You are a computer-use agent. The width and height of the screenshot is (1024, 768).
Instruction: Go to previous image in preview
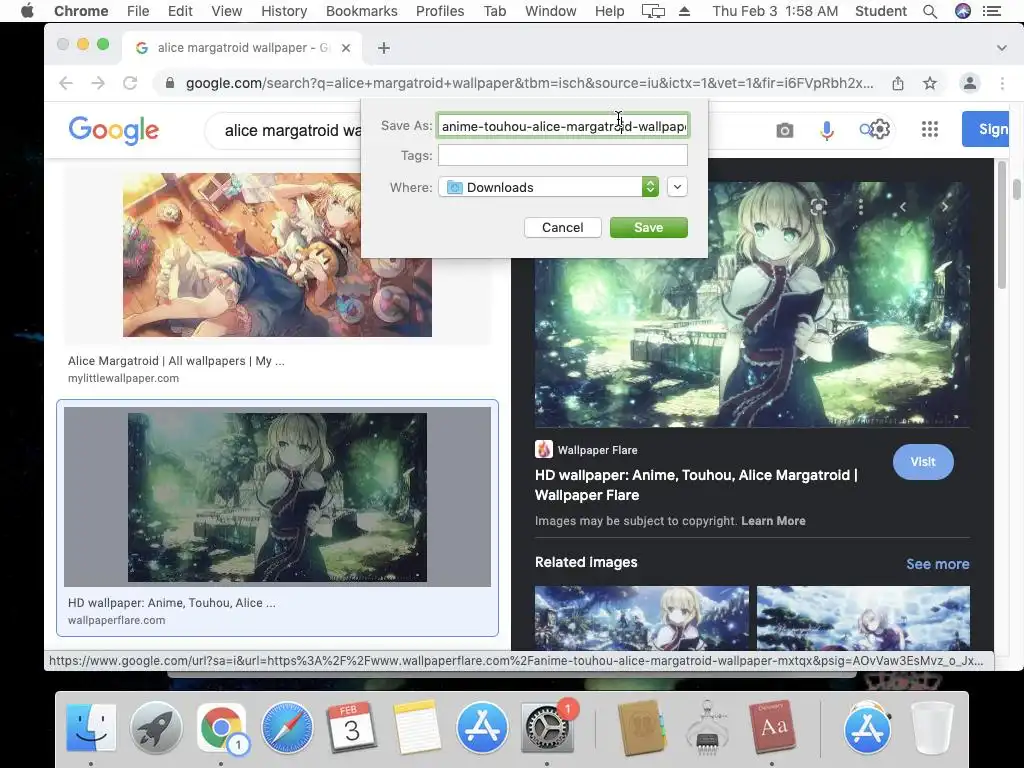(903, 207)
